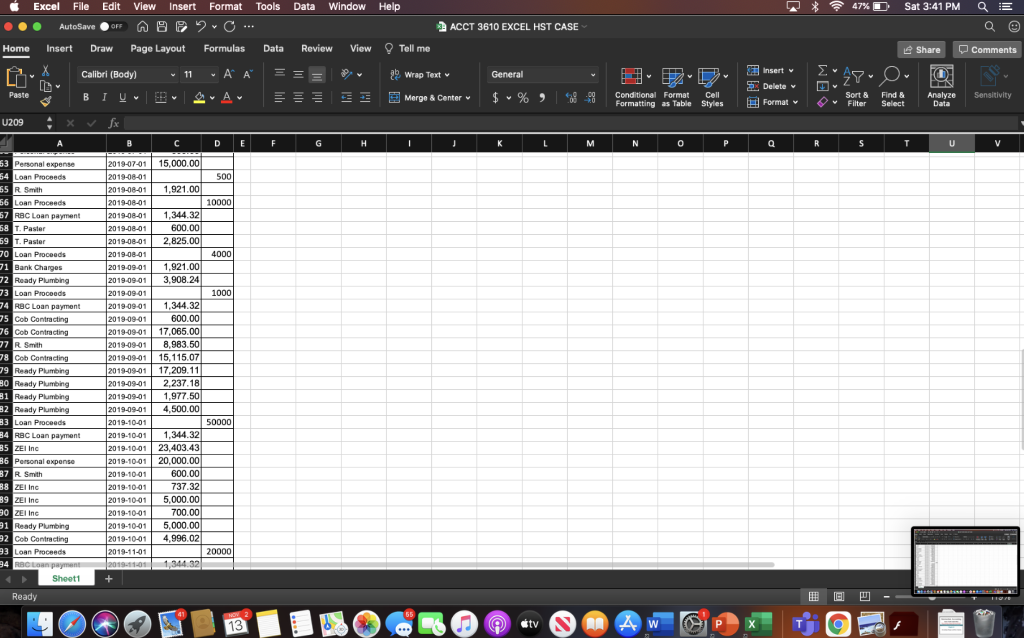The width and height of the screenshot is (1024, 638).
Task: Switch to the Formulas ribbon tab
Action: pos(224,47)
